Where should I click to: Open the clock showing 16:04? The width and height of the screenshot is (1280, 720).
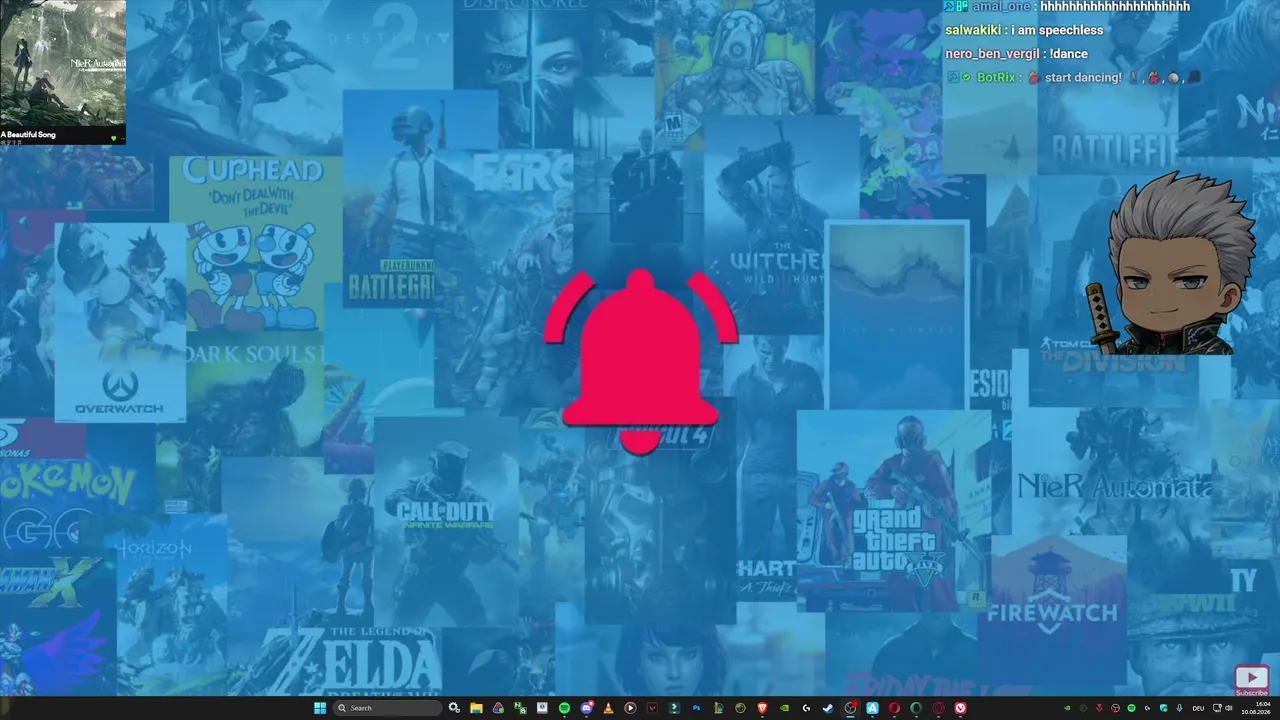tap(1255, 708)
